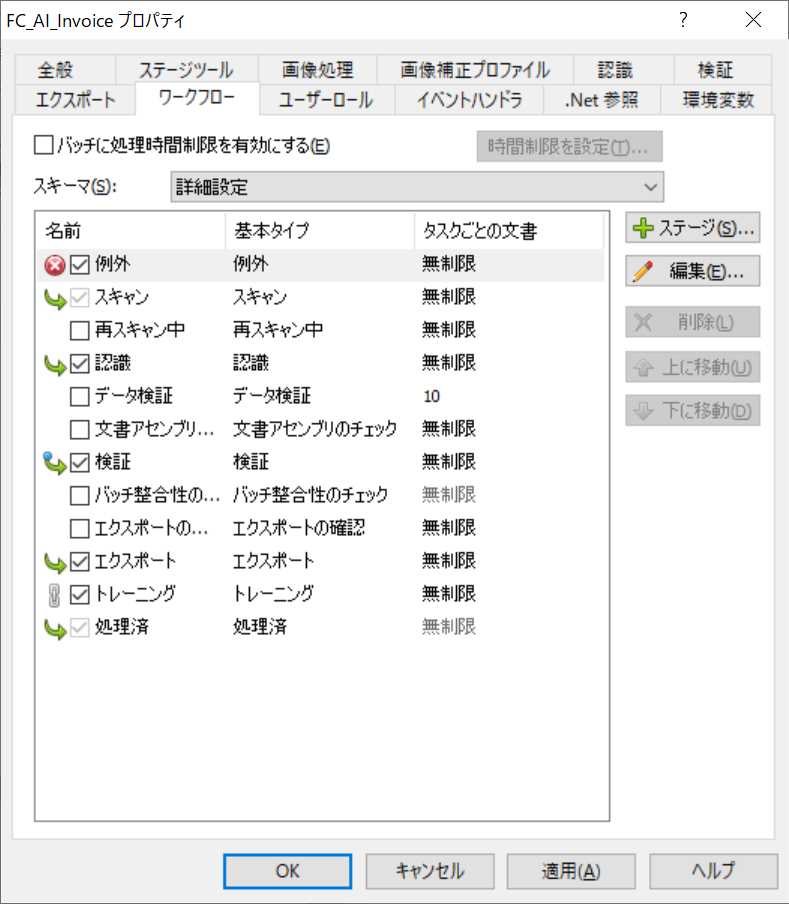Image resolution: width=789 pixels, height=904 pixels.
Task: Select the バッチ整合性のチェック type cell
Action: click(310, 496)
